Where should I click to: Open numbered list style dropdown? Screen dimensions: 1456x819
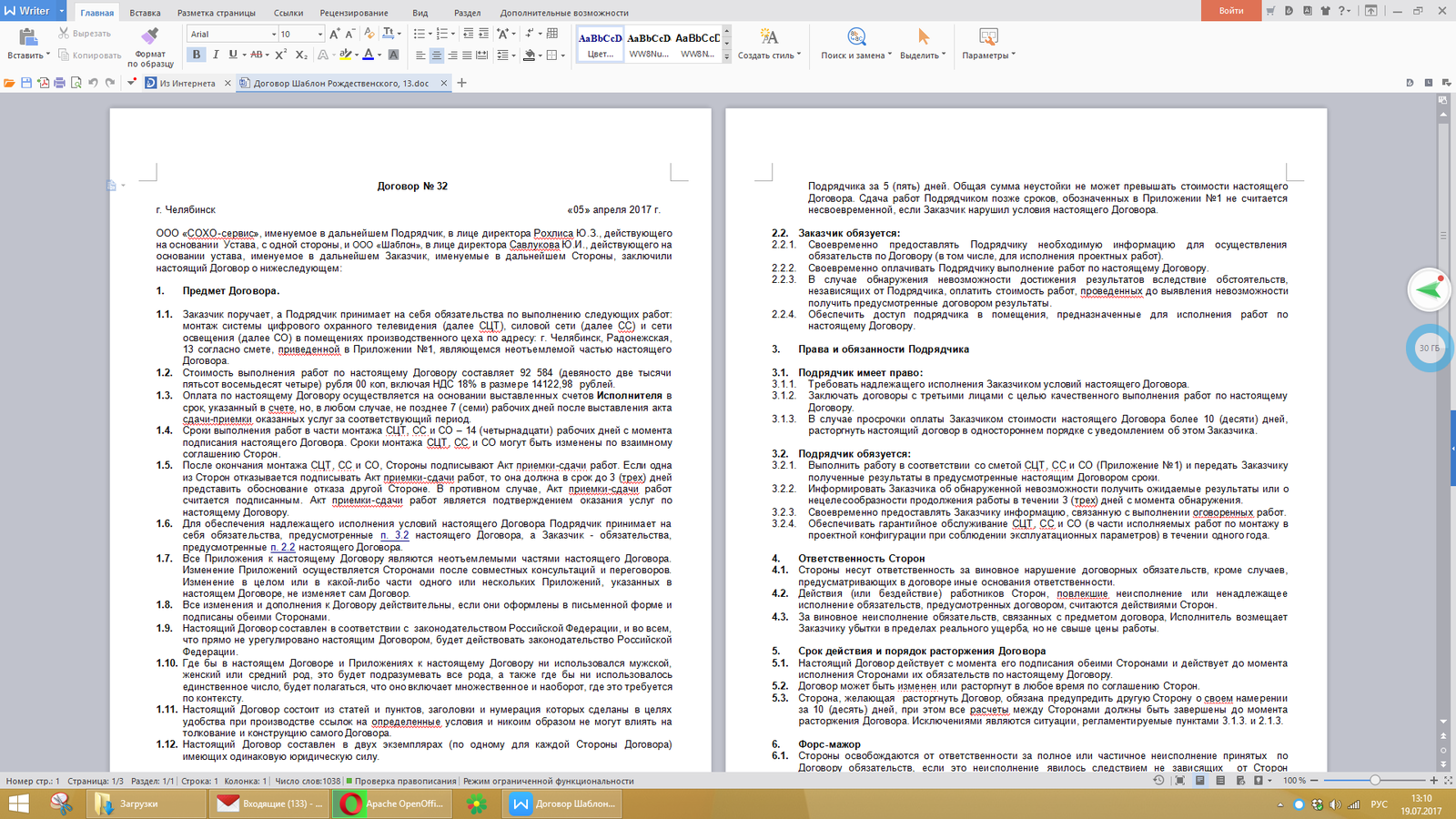point(452,34)
